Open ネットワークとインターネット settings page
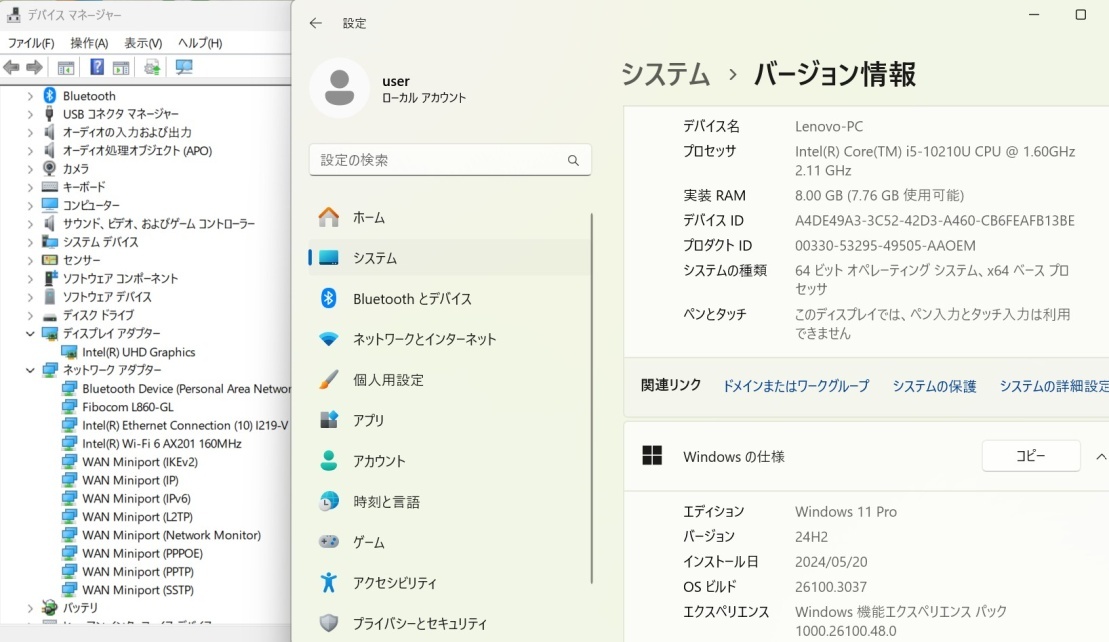Viewport: 1109px width, 642px height. coord(424,339)
